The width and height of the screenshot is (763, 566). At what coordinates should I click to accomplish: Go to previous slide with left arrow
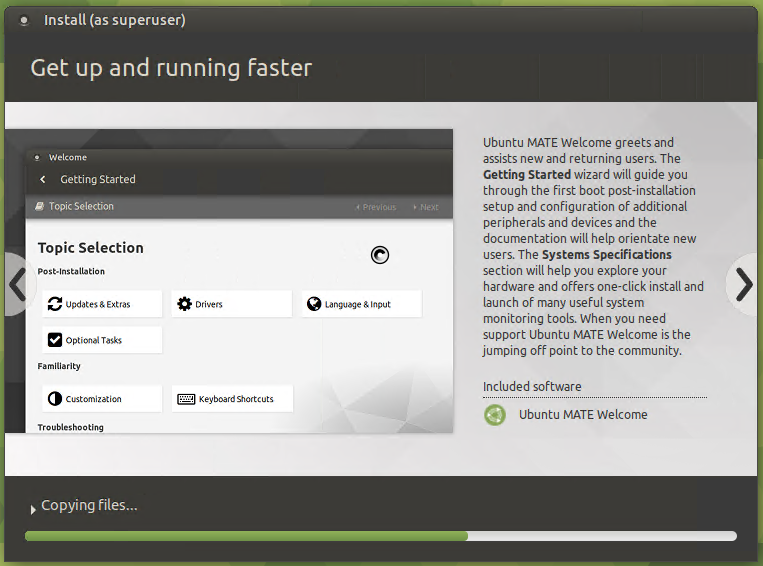tap(18, 284)
